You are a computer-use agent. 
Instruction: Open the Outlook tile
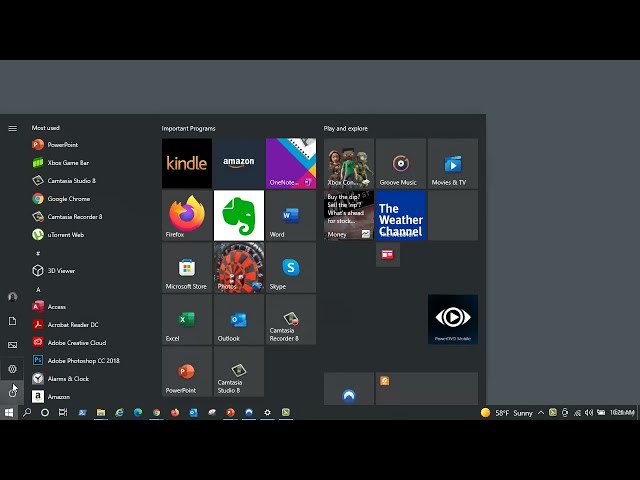click(239, 319)
